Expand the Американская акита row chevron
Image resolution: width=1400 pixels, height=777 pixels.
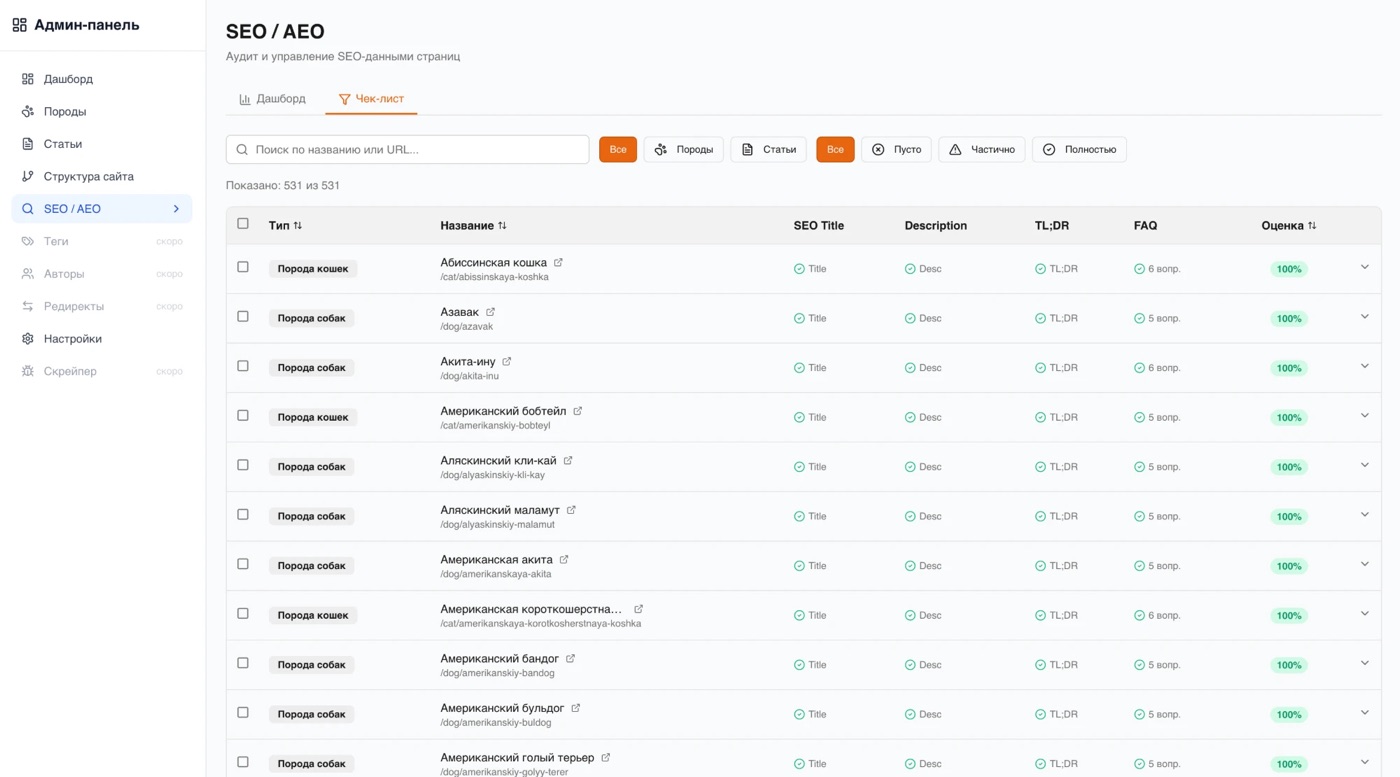point(1365,564)
